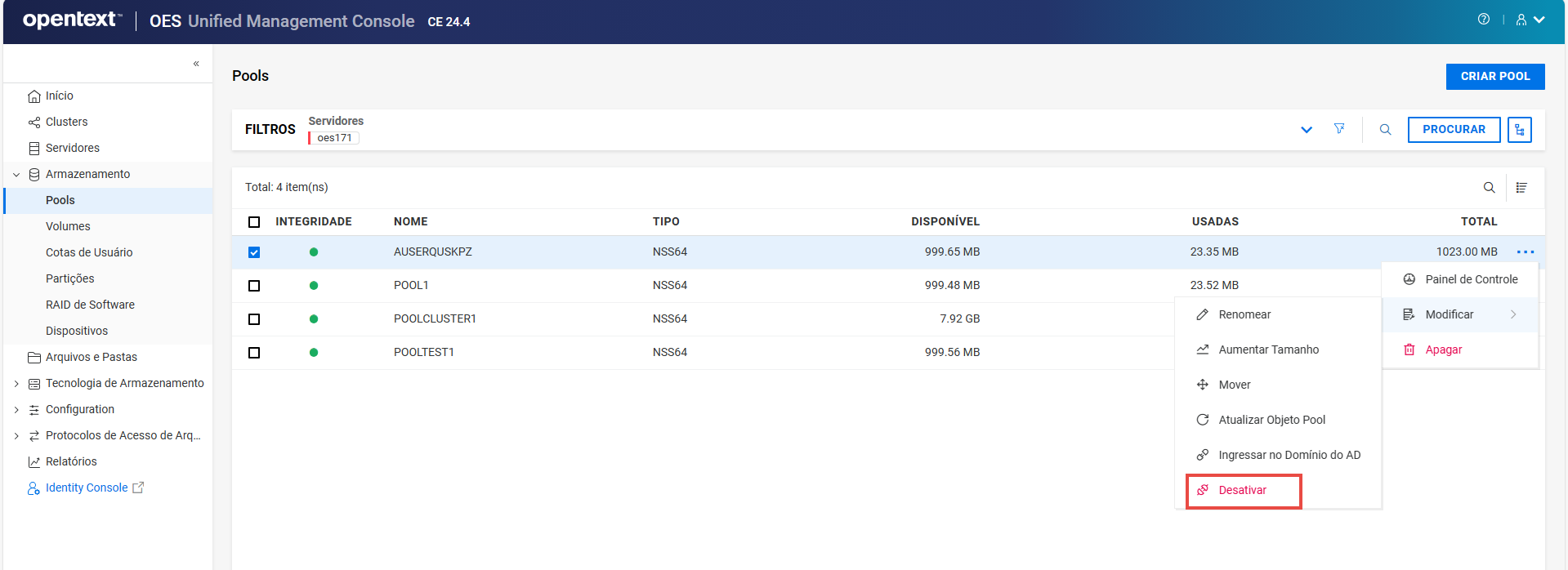Click the search icon beside the Procurar button
The width and height of the screenshot is (1568, 570).
pyautogui.click(x=1385, y=130)
